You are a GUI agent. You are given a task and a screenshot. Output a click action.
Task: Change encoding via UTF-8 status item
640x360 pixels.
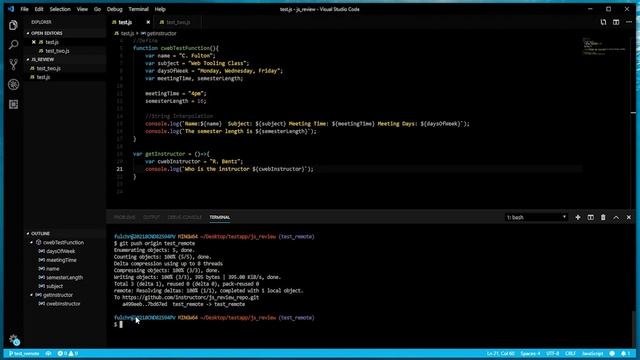(552, 353)
